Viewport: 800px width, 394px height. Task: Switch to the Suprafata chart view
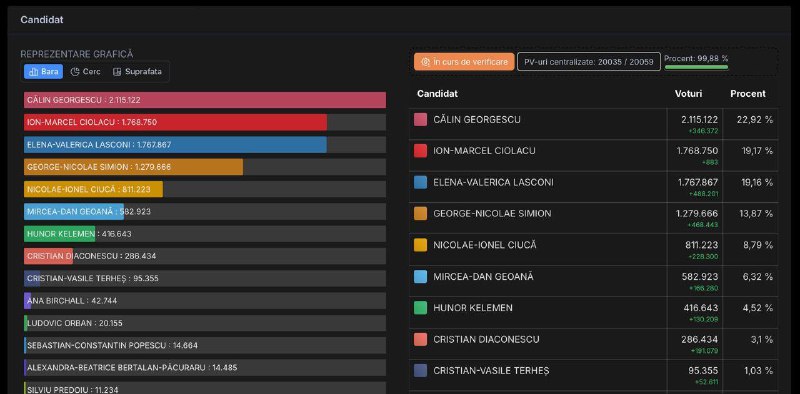(x=137, y=72)
